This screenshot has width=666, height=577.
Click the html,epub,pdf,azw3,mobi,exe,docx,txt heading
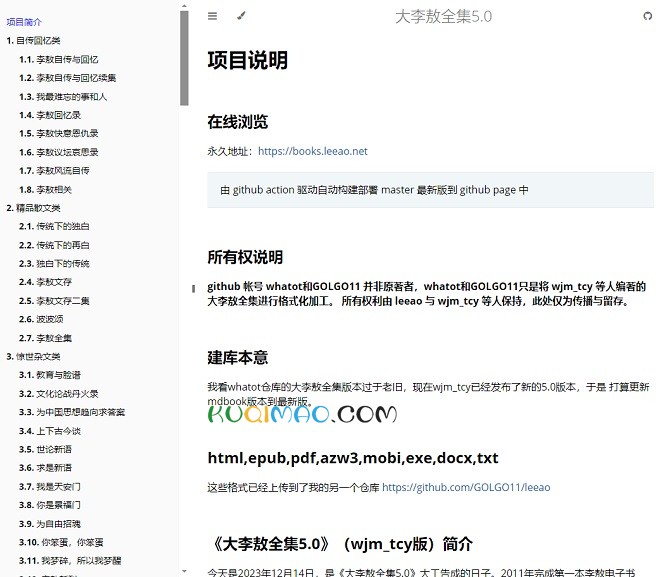pyautogui.click(x=353, y=458)
